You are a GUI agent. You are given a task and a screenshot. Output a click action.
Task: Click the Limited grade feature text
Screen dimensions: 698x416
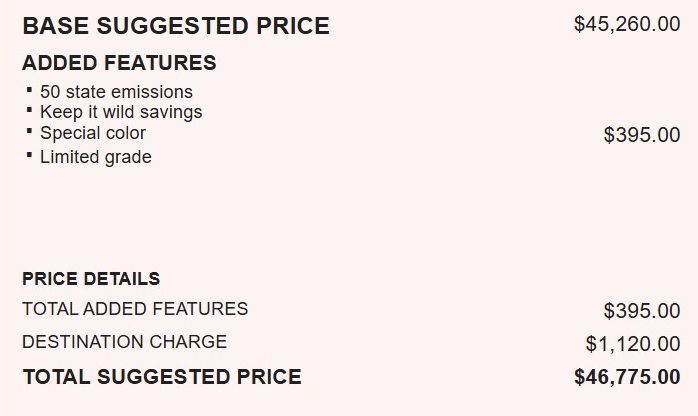point(96,157)
